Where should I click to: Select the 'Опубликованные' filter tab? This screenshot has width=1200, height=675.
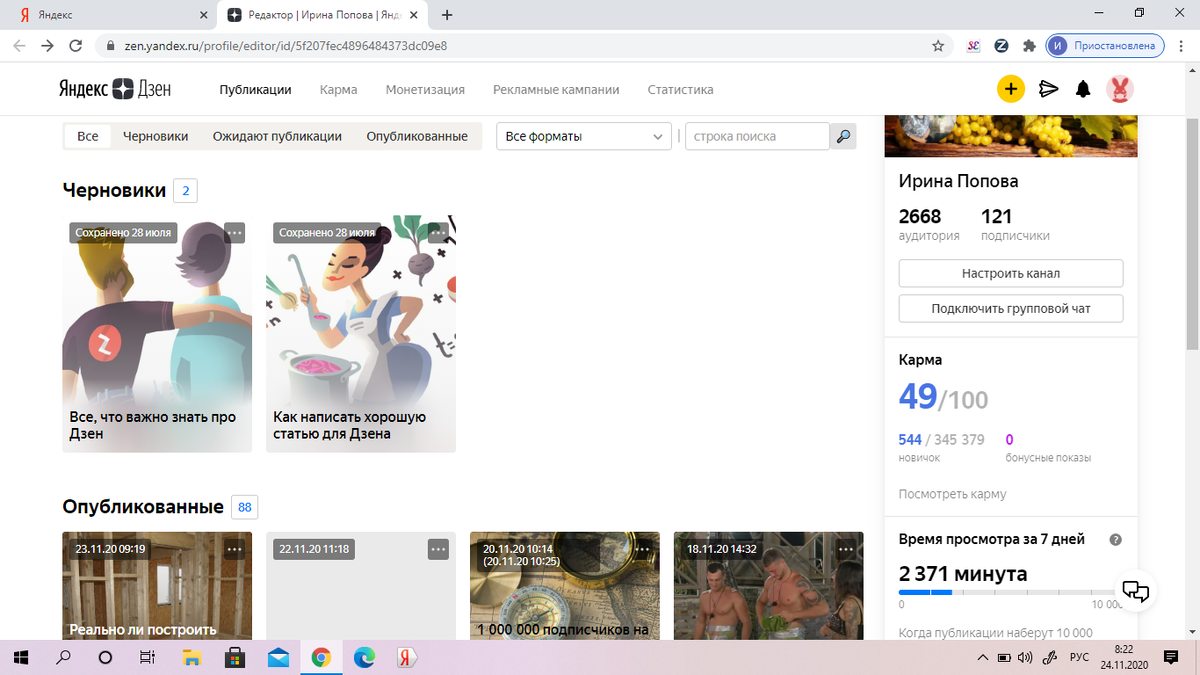tap(417, 136)
